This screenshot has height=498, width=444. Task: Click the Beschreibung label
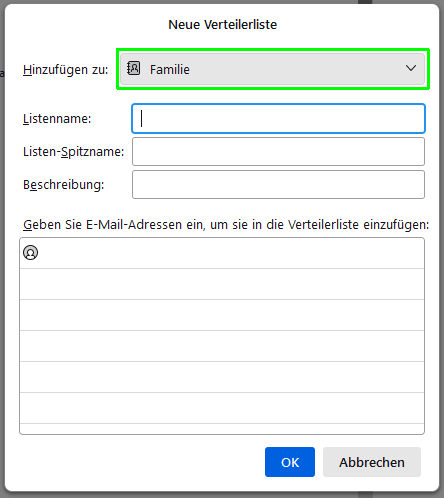coord(63,185)
